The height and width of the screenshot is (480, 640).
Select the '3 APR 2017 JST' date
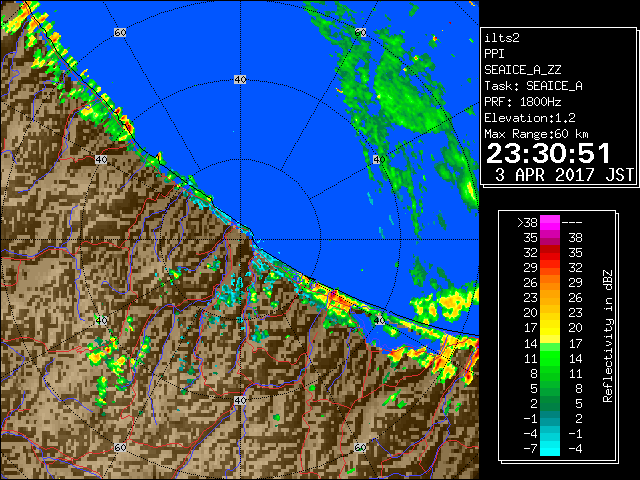tap(564, 175)
